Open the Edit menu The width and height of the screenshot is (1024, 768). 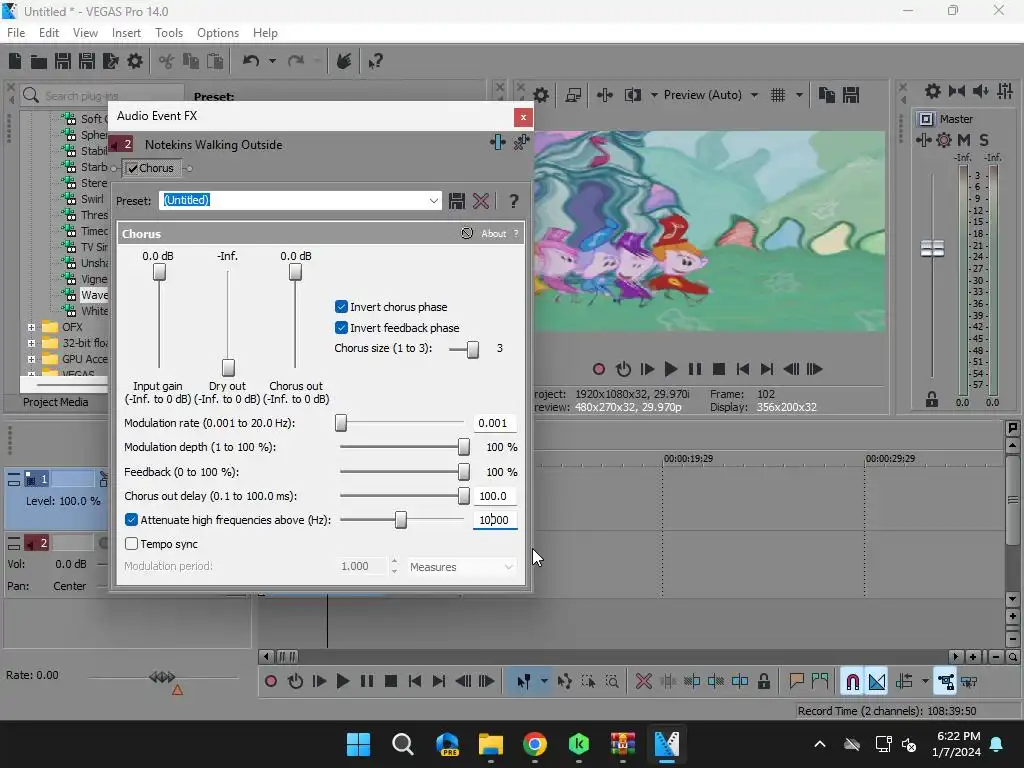[x=49, y=33]
